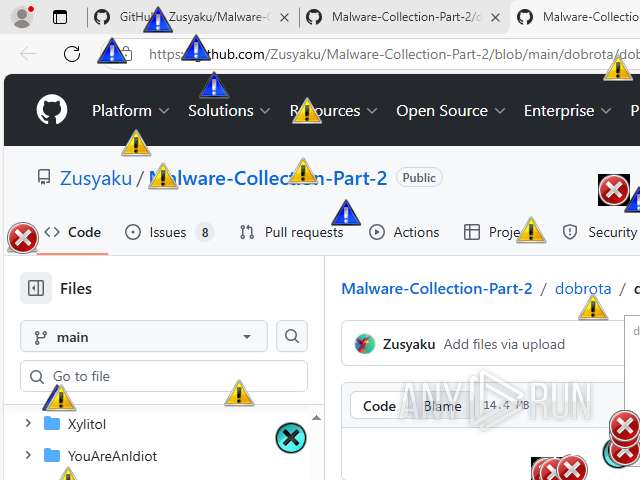Image resolution: width=640 pixels, height=480 pixels.
Task: Switch to the third Malware-Collection tab
Action: tap(576, 17)
